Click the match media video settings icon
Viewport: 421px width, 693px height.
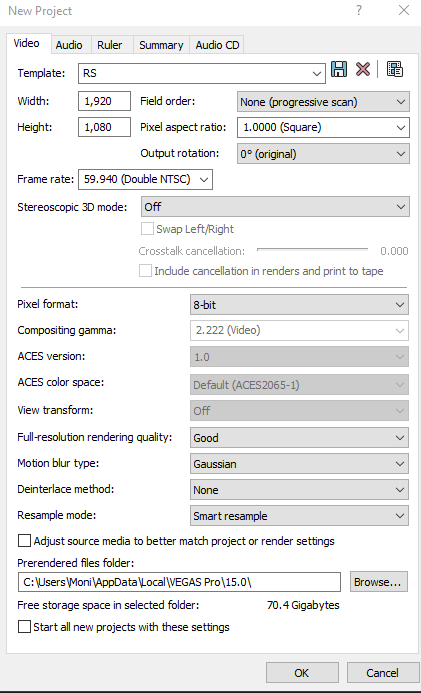[x=394, y=69]
